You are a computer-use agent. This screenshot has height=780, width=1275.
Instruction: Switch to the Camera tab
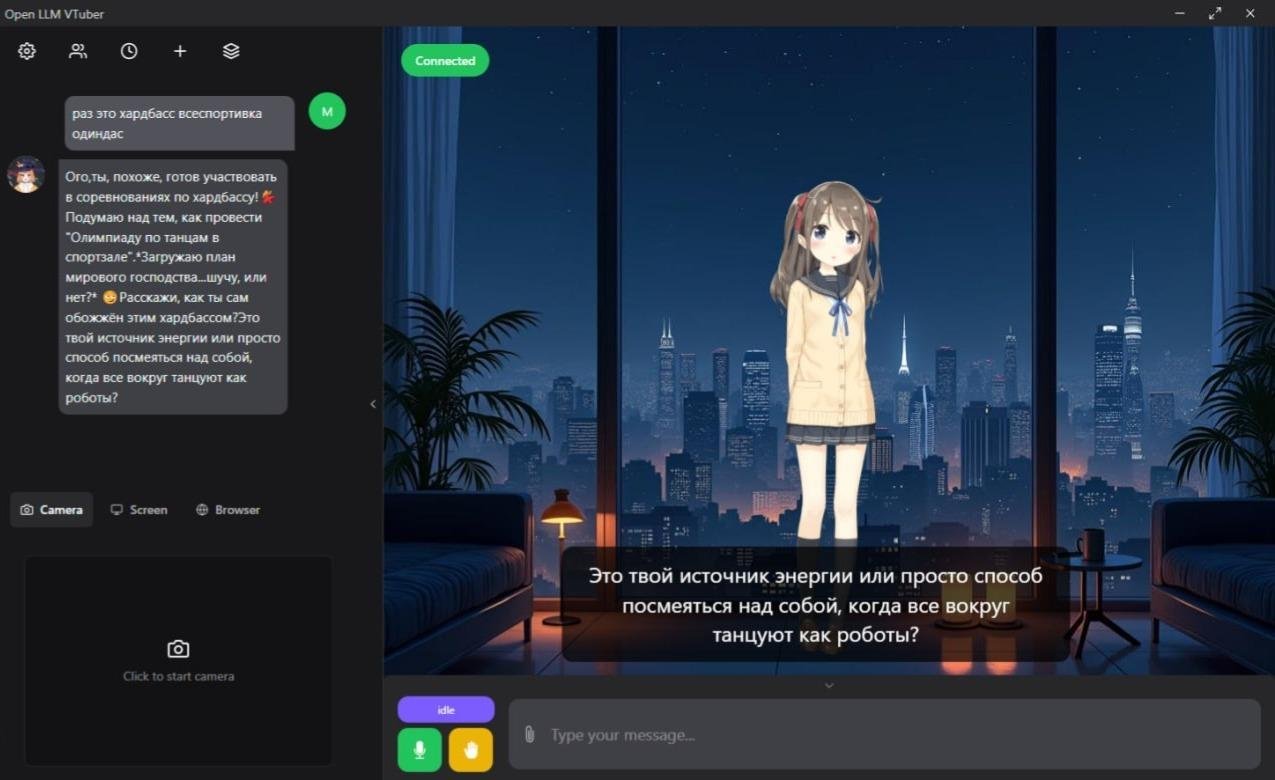52,510
